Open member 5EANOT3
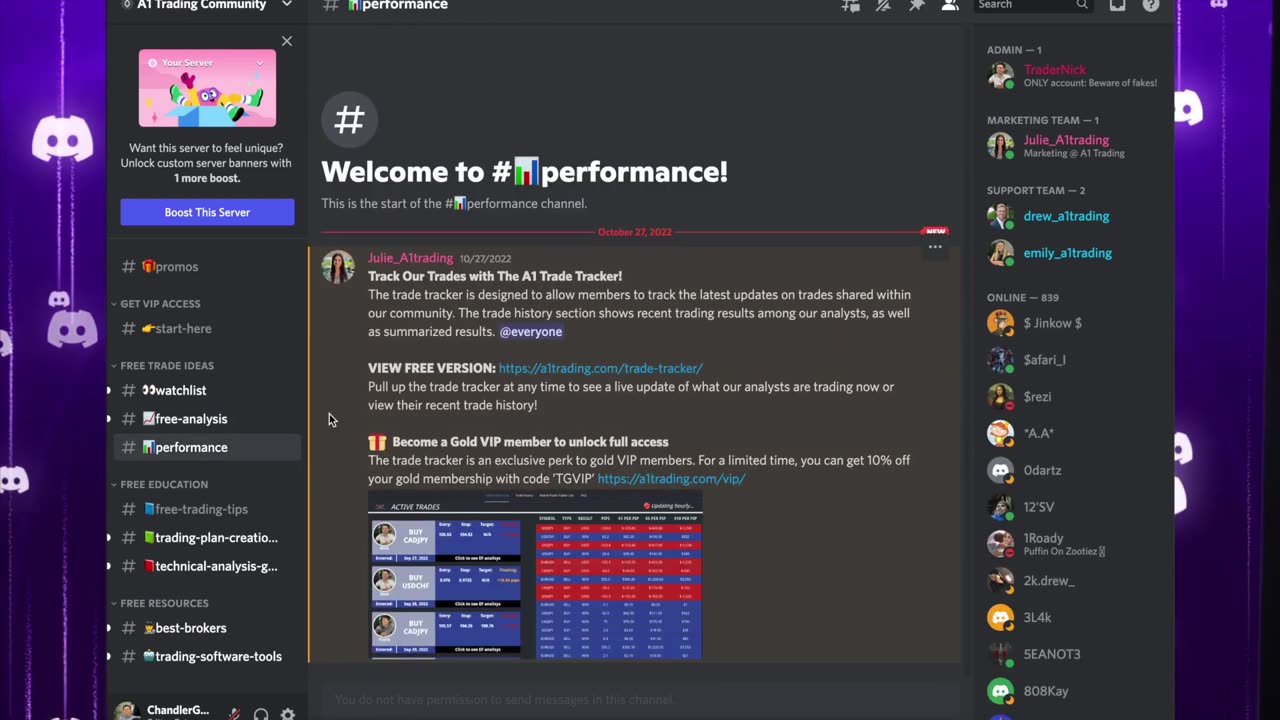 pos(1072,654)
